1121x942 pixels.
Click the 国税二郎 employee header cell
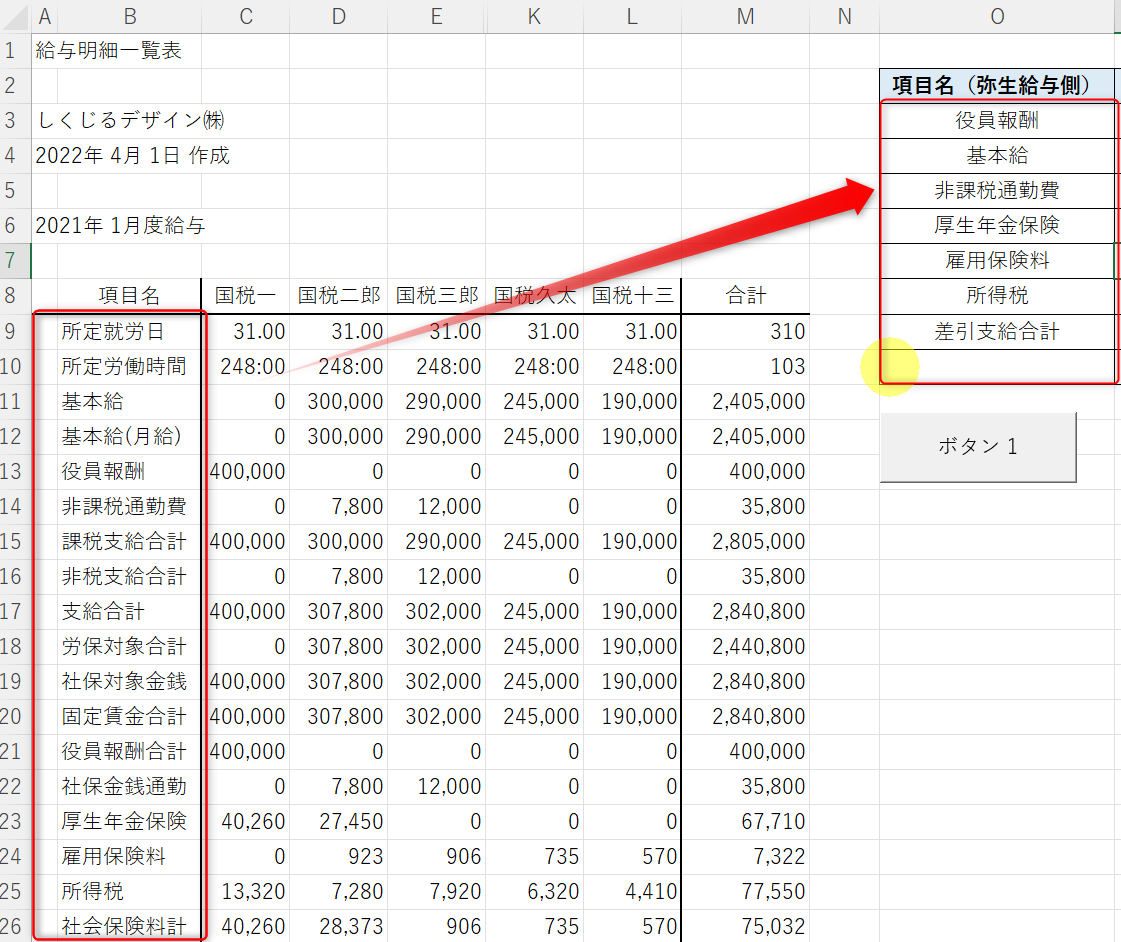(x=339, y=295)
